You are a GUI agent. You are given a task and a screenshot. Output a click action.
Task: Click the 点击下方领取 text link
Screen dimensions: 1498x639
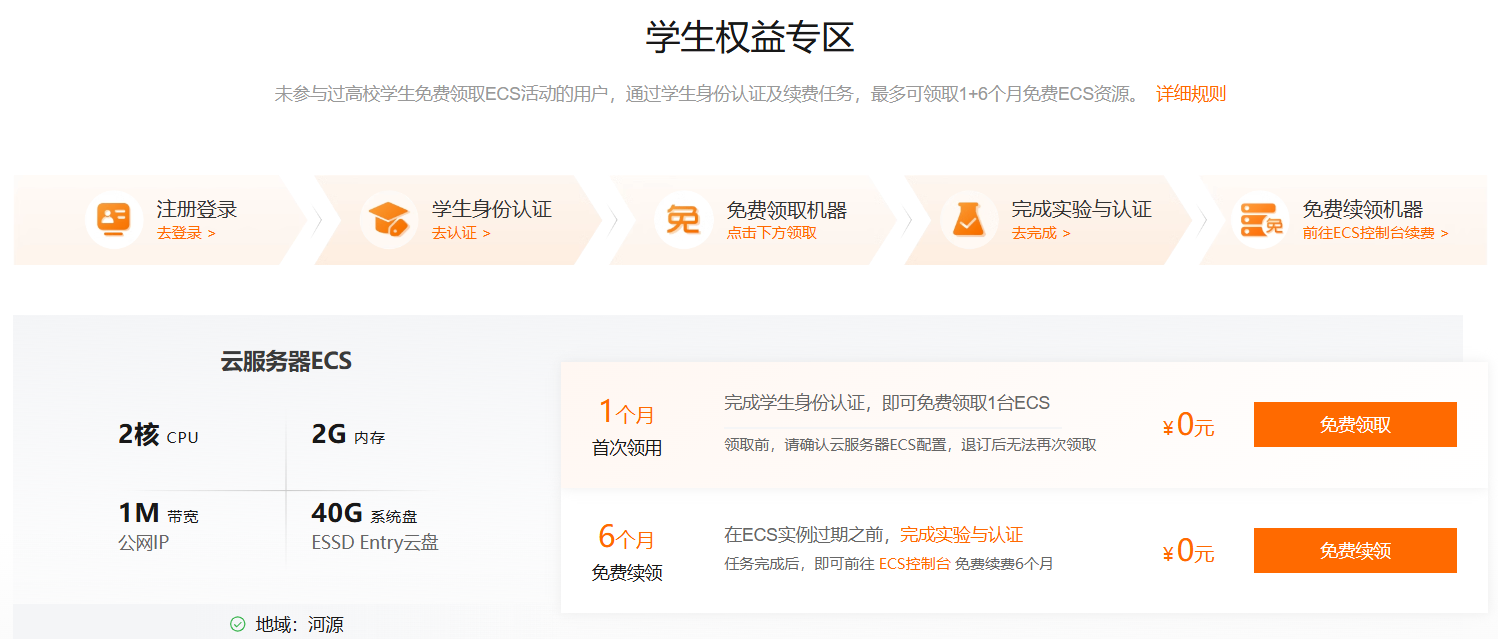(771, 233)
